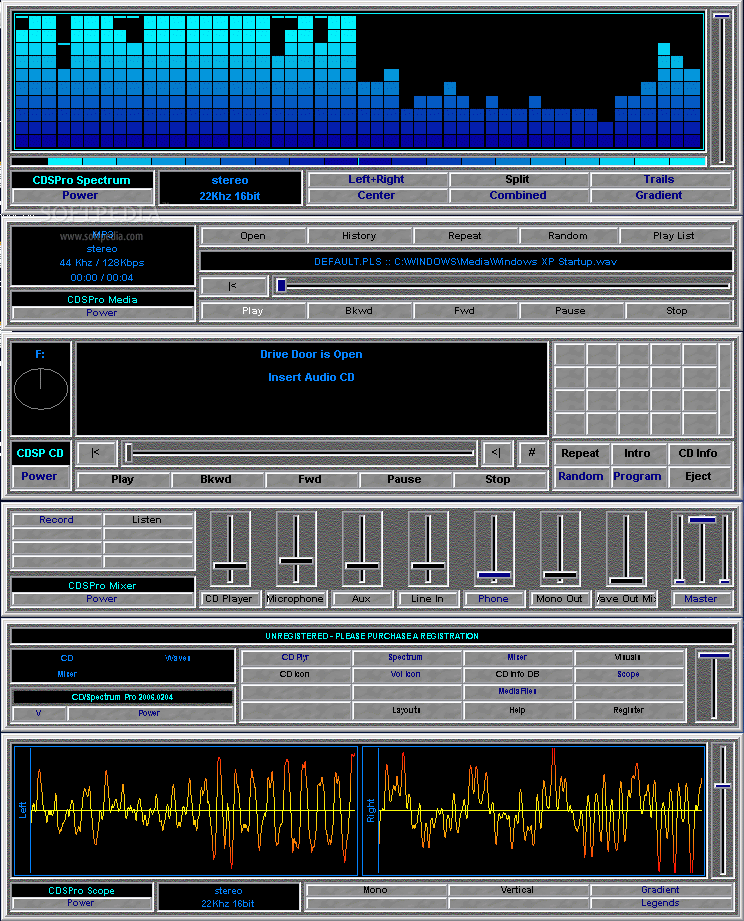Open a file with the Media Open button

[253, 236]
